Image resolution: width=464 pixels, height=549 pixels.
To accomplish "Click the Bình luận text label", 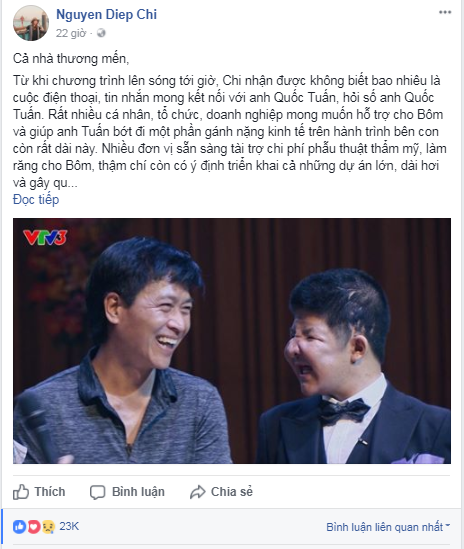I will point(138,492).
